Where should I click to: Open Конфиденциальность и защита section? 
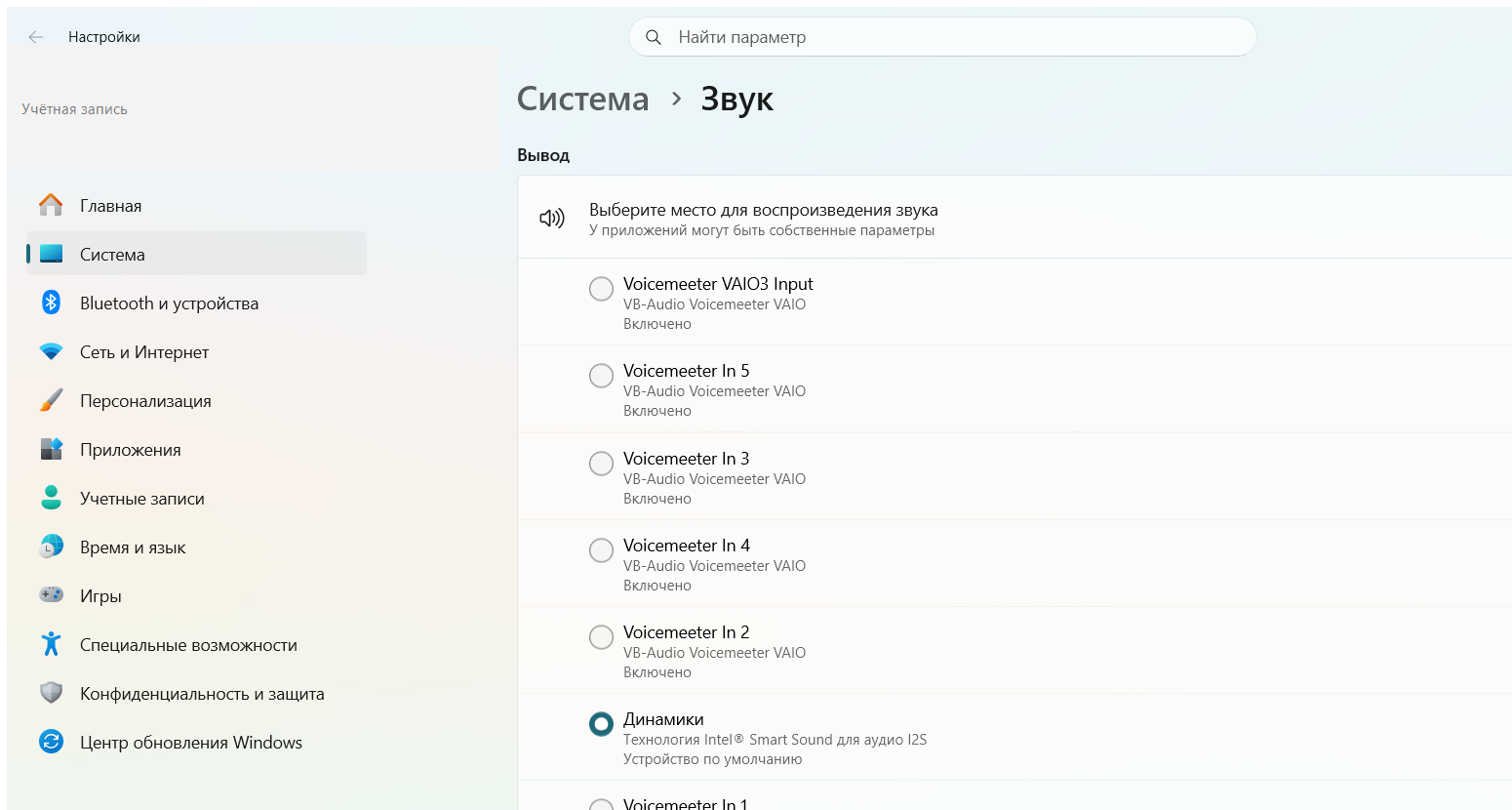click(196, 693)
